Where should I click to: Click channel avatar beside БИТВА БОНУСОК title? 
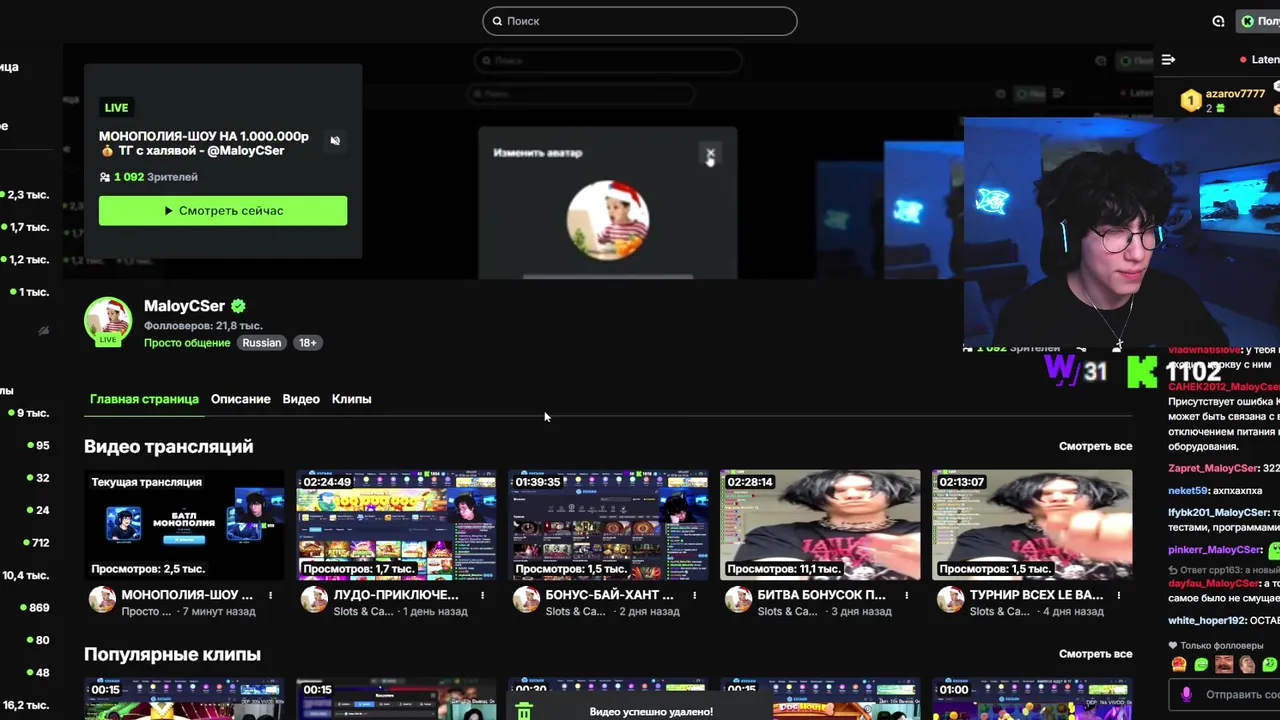pyautogui.click(x=738, y=600)
